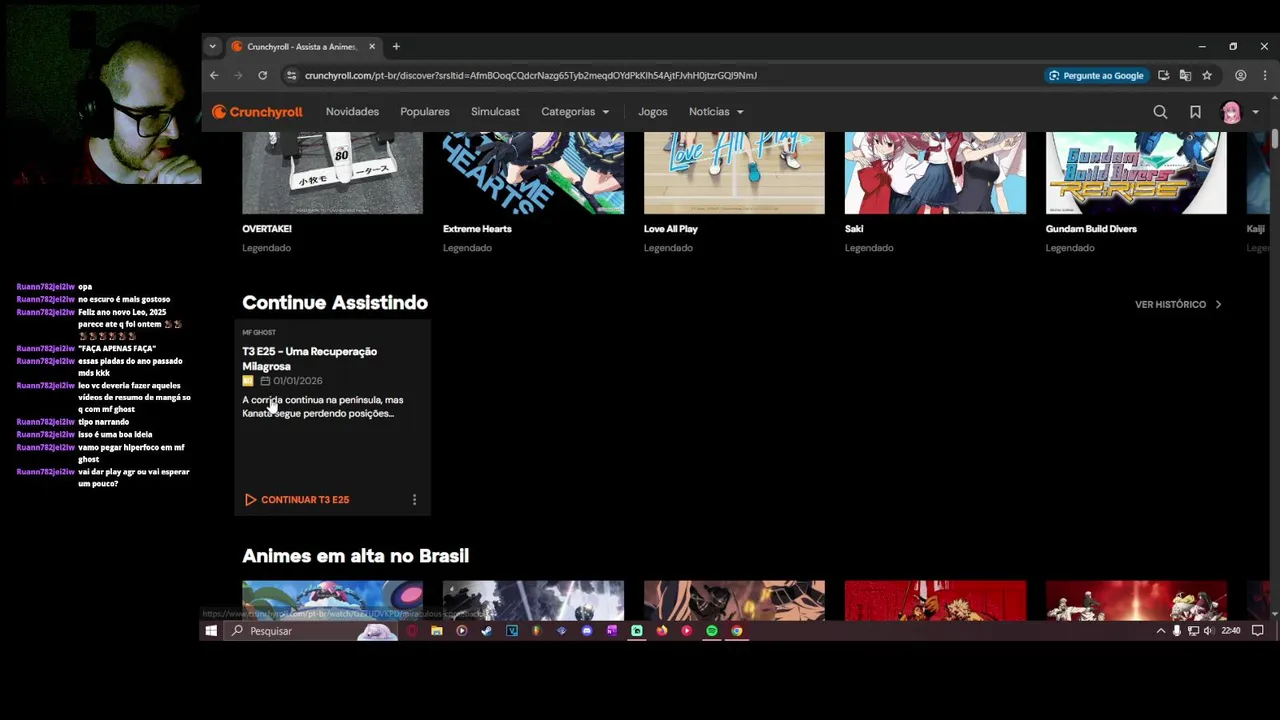
Task: Open the Chrome profile icon
Action: 1241,75
